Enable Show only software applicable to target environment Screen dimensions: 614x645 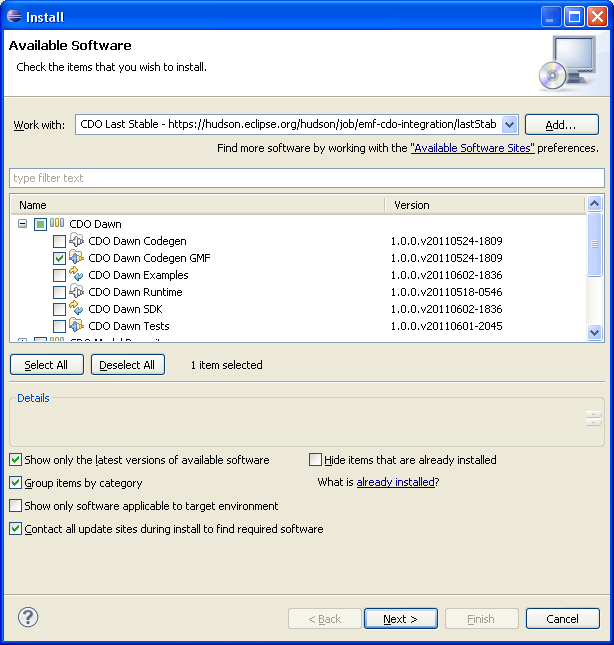click(x=16, y=506)
